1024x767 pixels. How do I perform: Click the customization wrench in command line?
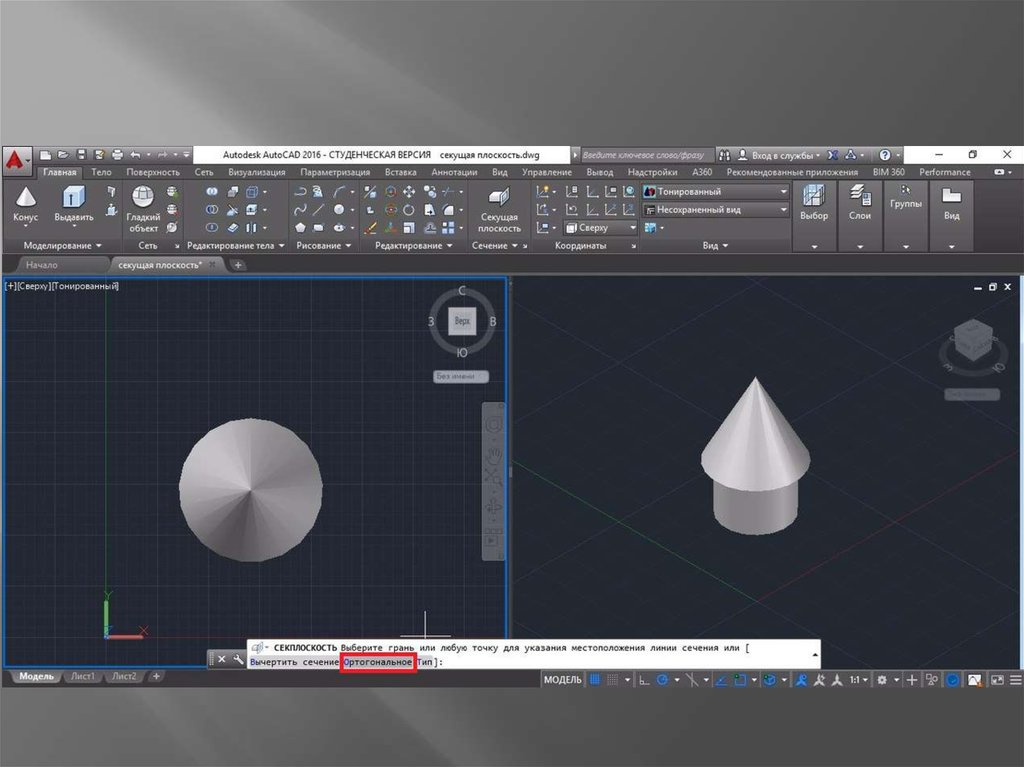click(x=238, y=659)
